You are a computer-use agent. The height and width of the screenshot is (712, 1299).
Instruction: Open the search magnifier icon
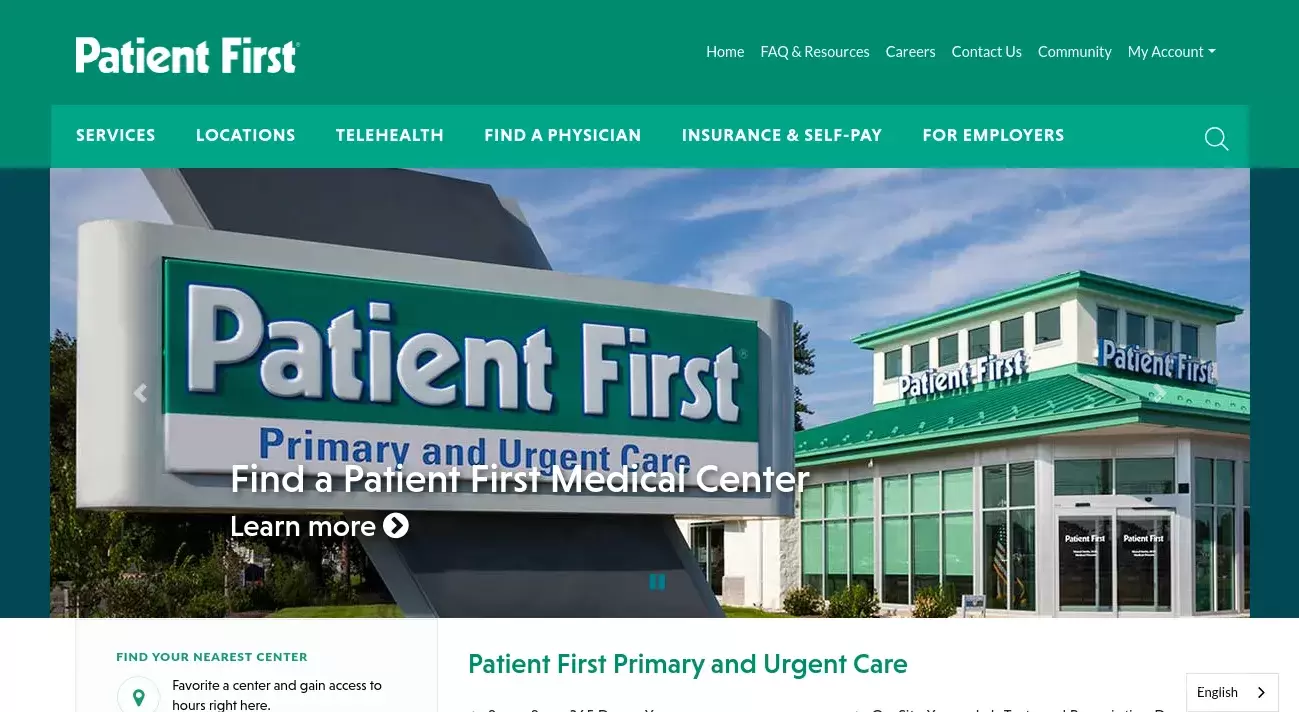point(1216,139)
